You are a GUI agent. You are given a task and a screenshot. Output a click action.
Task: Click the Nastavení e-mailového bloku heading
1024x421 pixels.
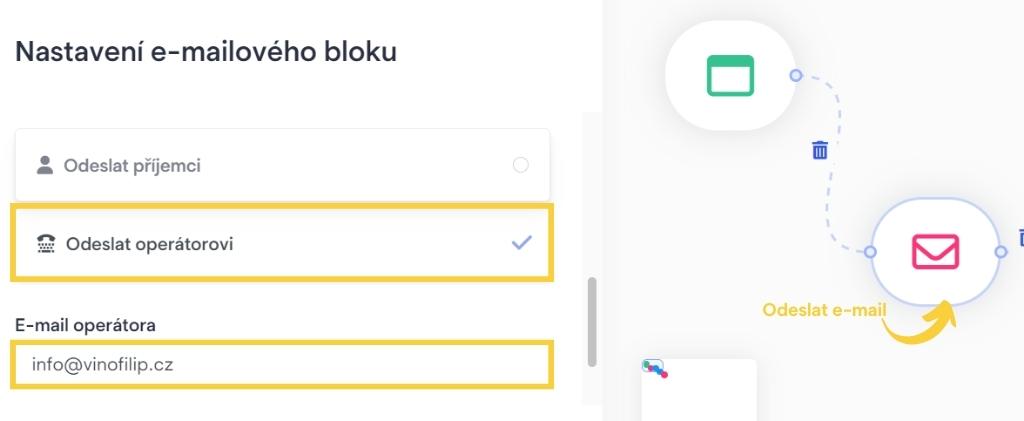206,52
